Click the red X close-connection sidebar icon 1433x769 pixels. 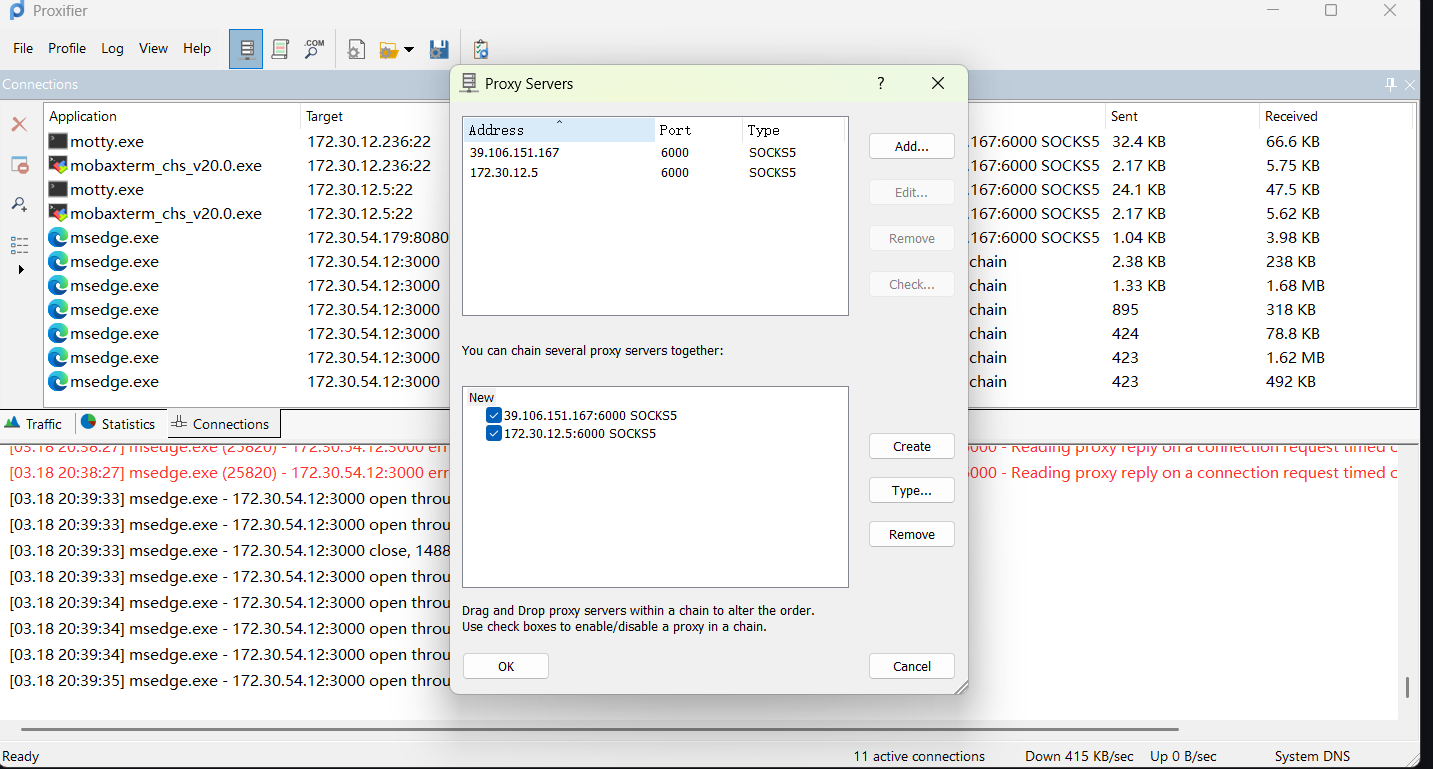(19, 124)
